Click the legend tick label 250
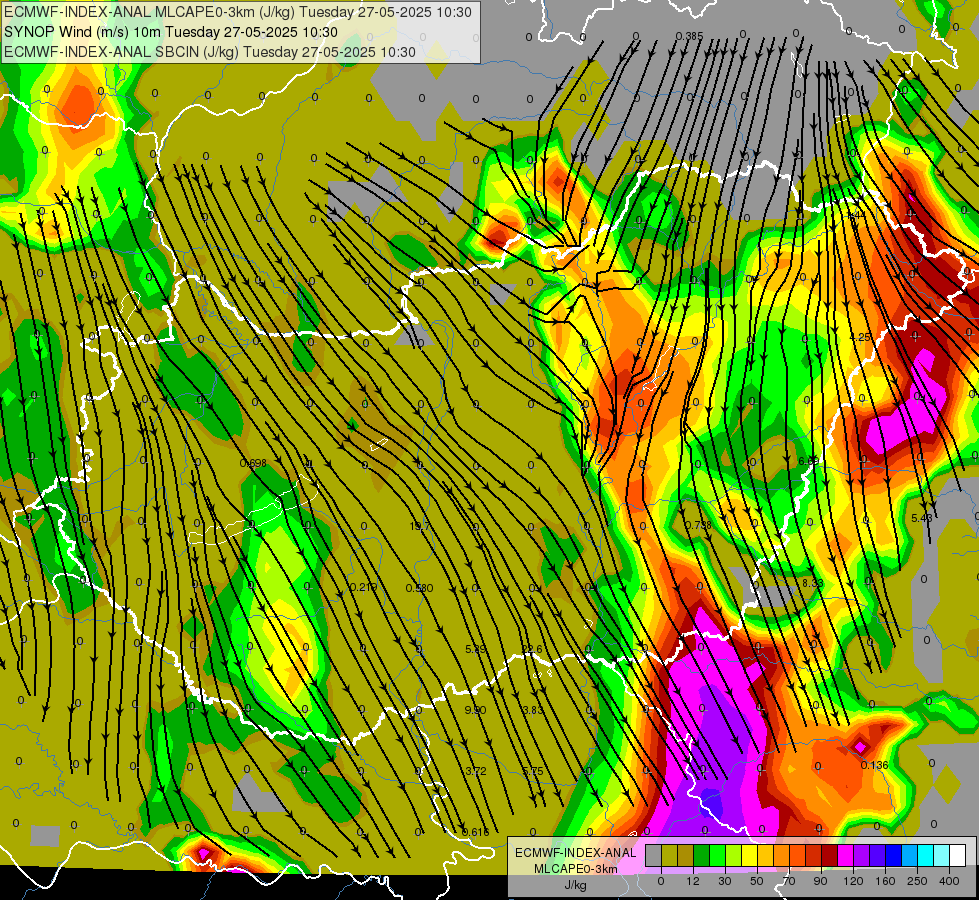 [917, 881]
